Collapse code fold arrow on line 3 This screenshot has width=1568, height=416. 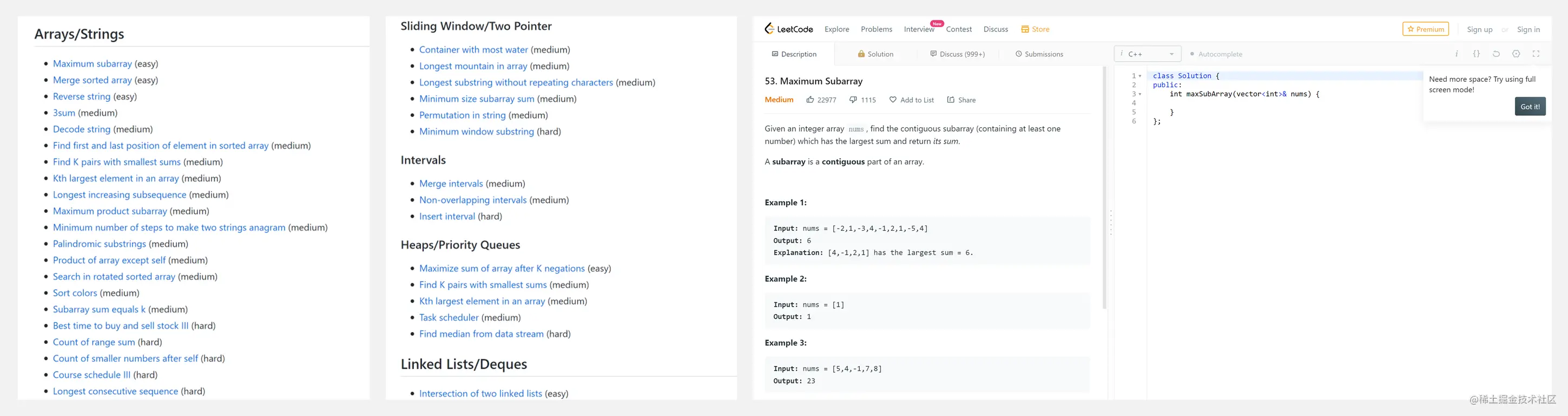(1140, 94)
